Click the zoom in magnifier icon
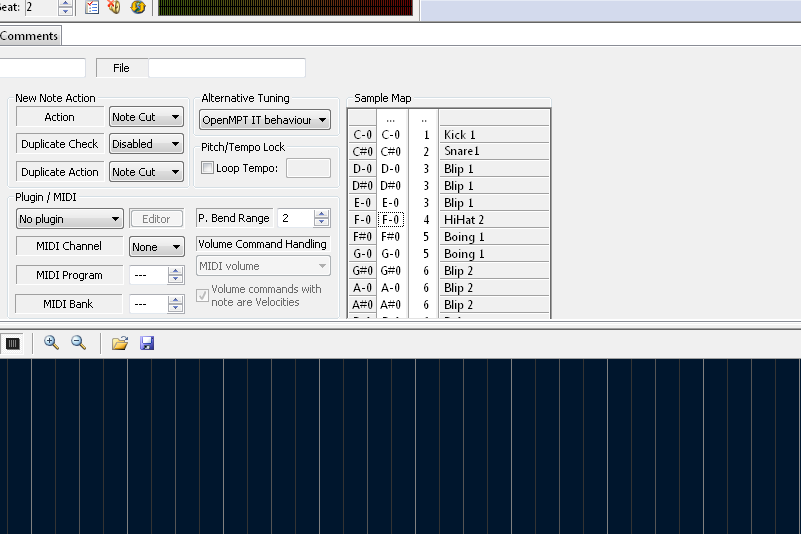 (x=51, y=343)
